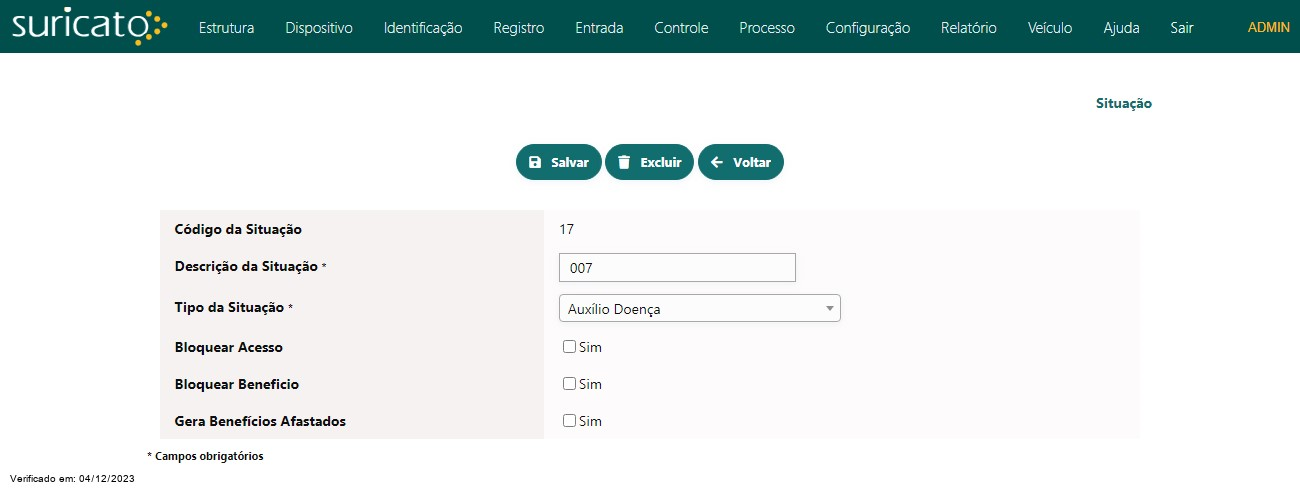The height and width of the screenshot is (493, 1300).
Task: Click Sair to log out
Action: tap(1181, 28)
